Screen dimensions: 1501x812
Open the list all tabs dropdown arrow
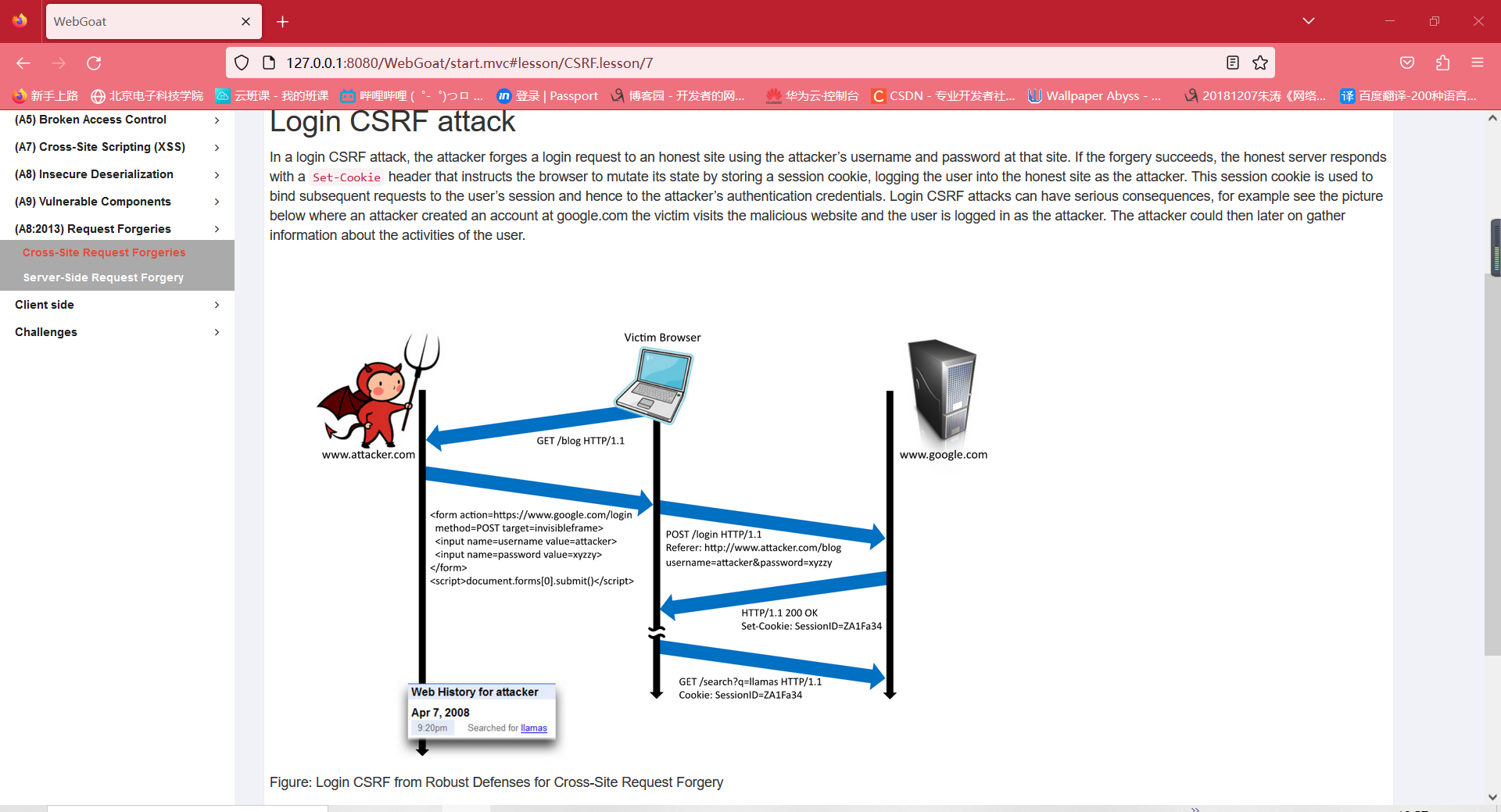tap(1309, 21)
